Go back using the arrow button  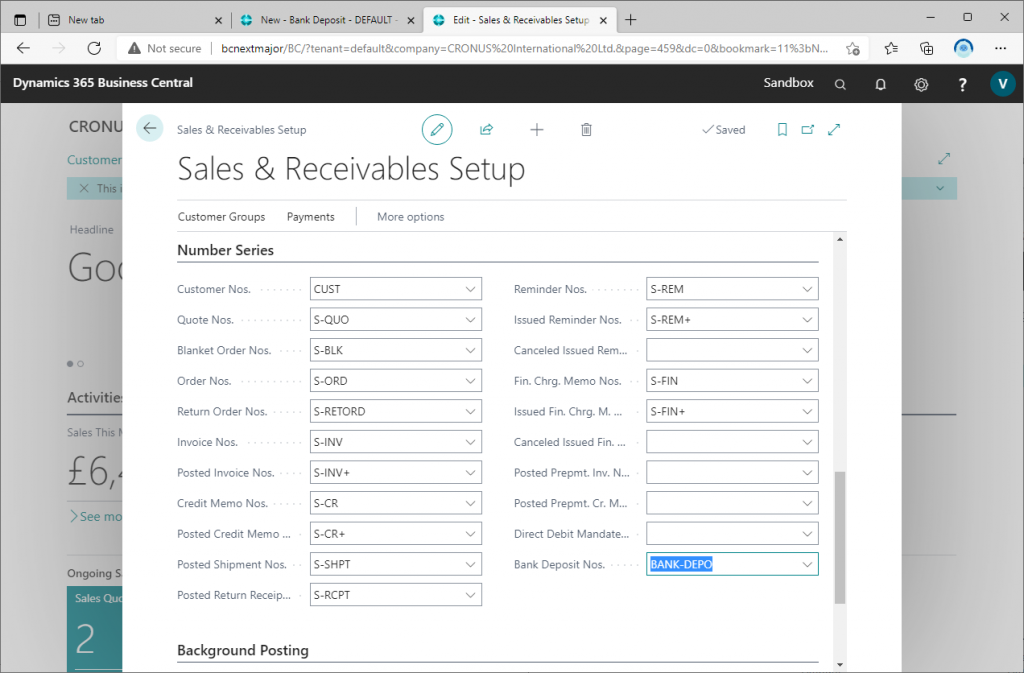[150, 128]
